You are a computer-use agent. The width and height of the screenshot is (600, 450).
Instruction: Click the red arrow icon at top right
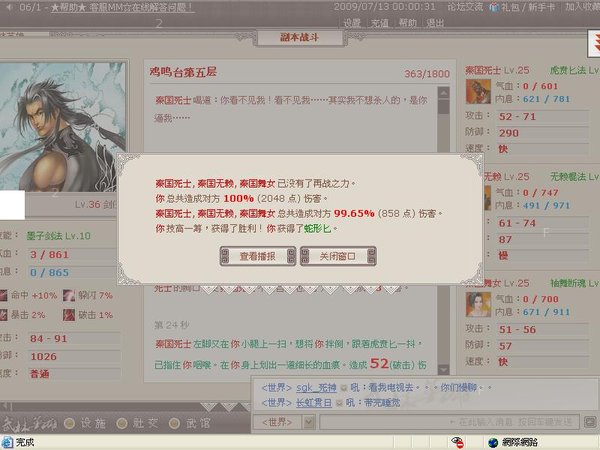pyautogui.click(x=594, y=43)
